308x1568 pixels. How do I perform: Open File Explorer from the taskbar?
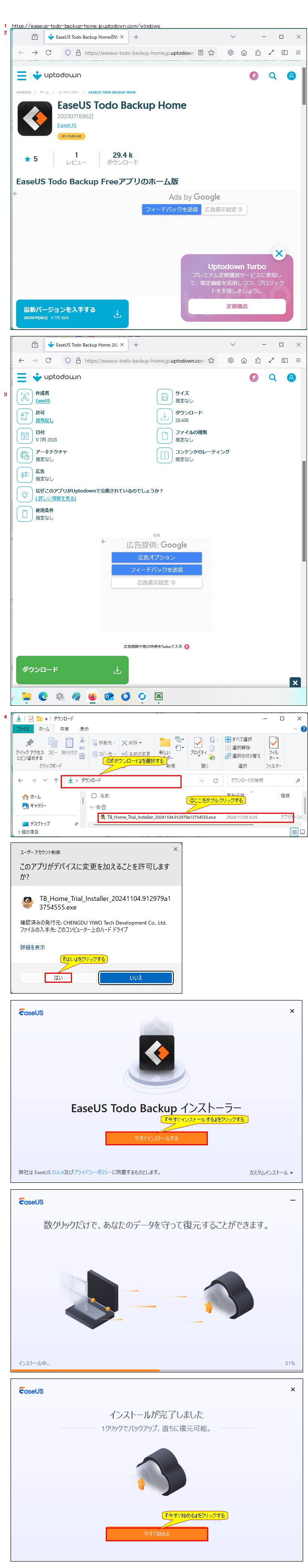27,696
